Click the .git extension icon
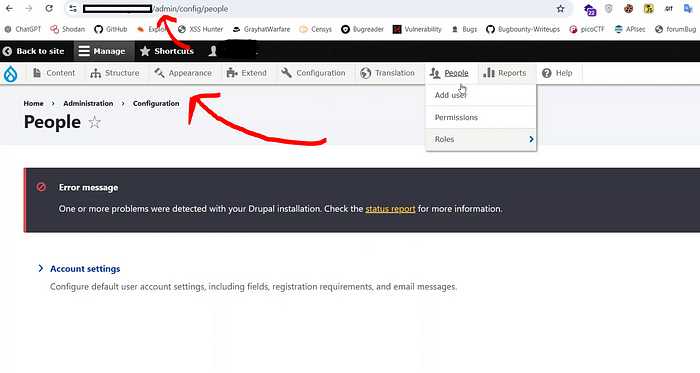The image size is (700, 373). pyautogui.click(x=668, y=8)
